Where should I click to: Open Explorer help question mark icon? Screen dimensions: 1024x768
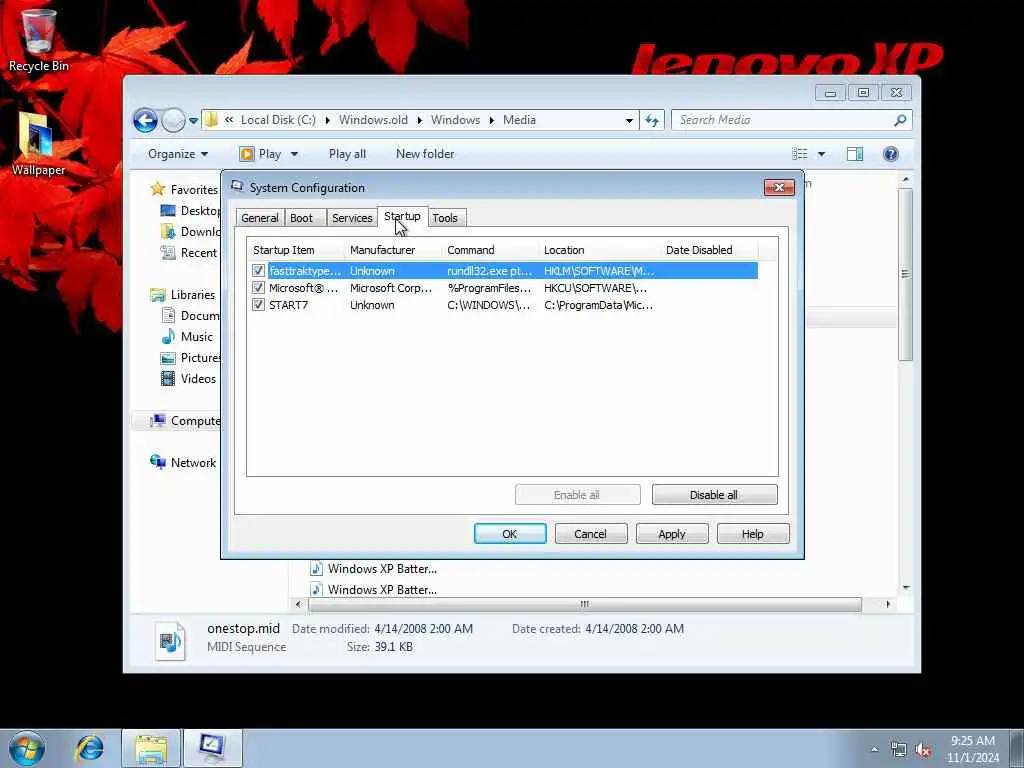point(891,154)
